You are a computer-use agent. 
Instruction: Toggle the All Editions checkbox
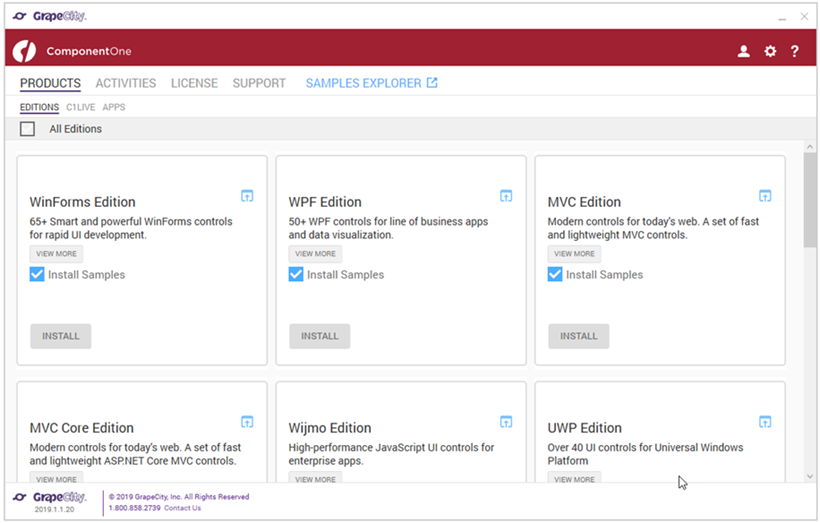(x=27, y=129)
